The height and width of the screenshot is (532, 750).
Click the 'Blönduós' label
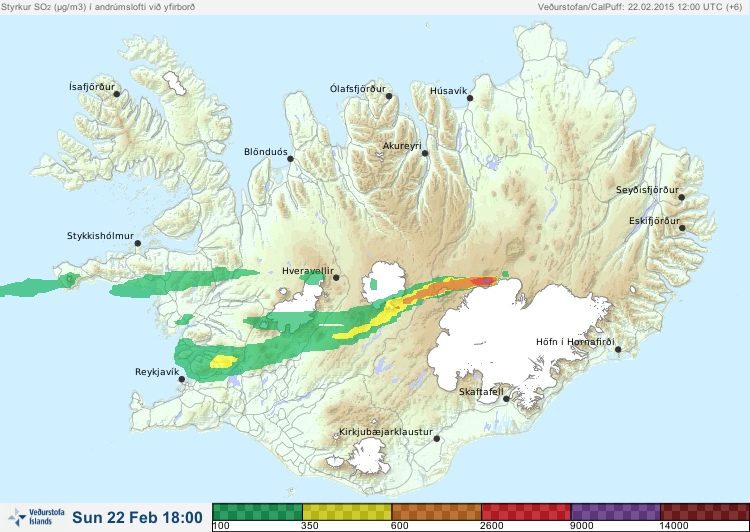pos(266,152)
